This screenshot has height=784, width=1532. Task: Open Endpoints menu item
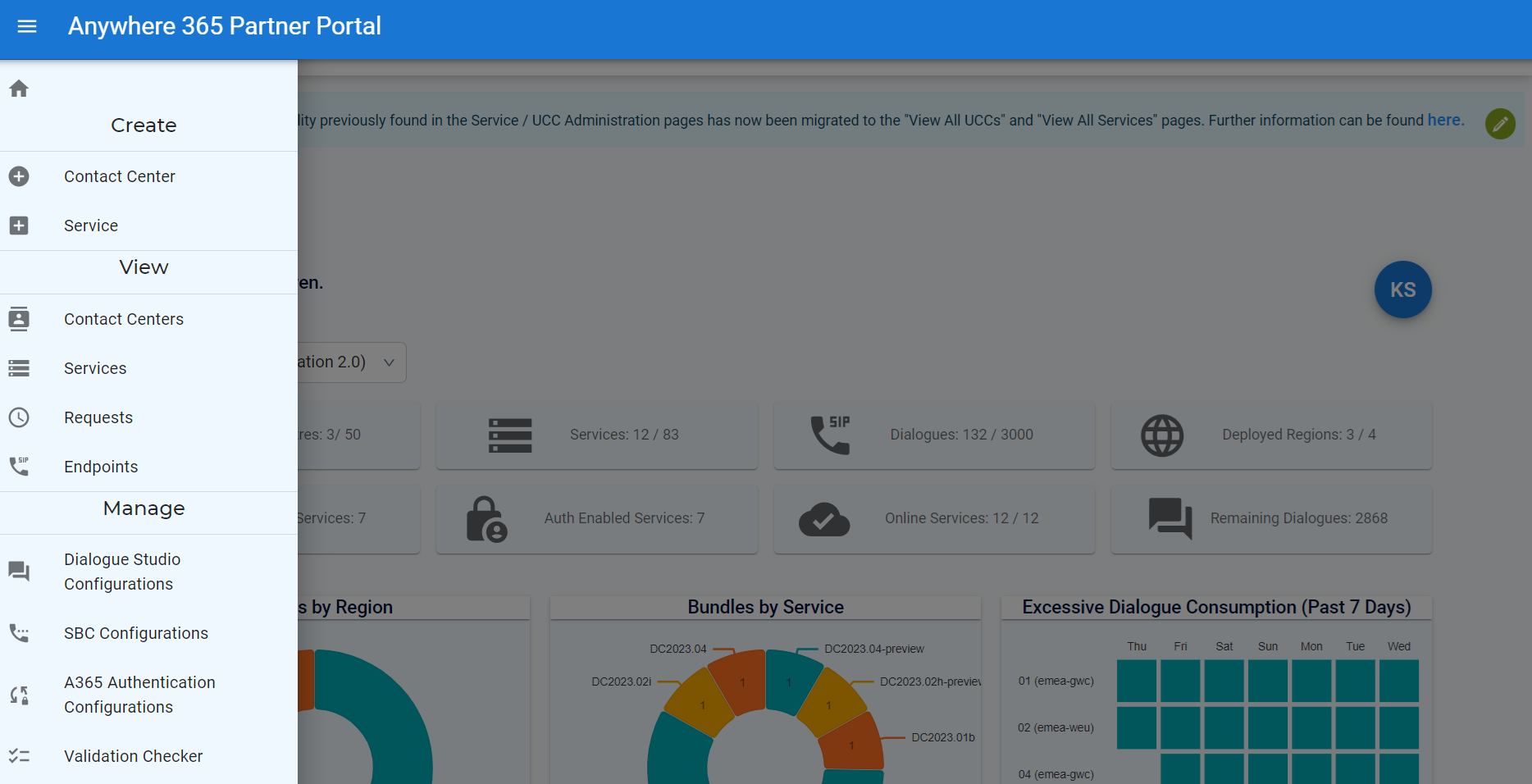(x=148, y=467)
